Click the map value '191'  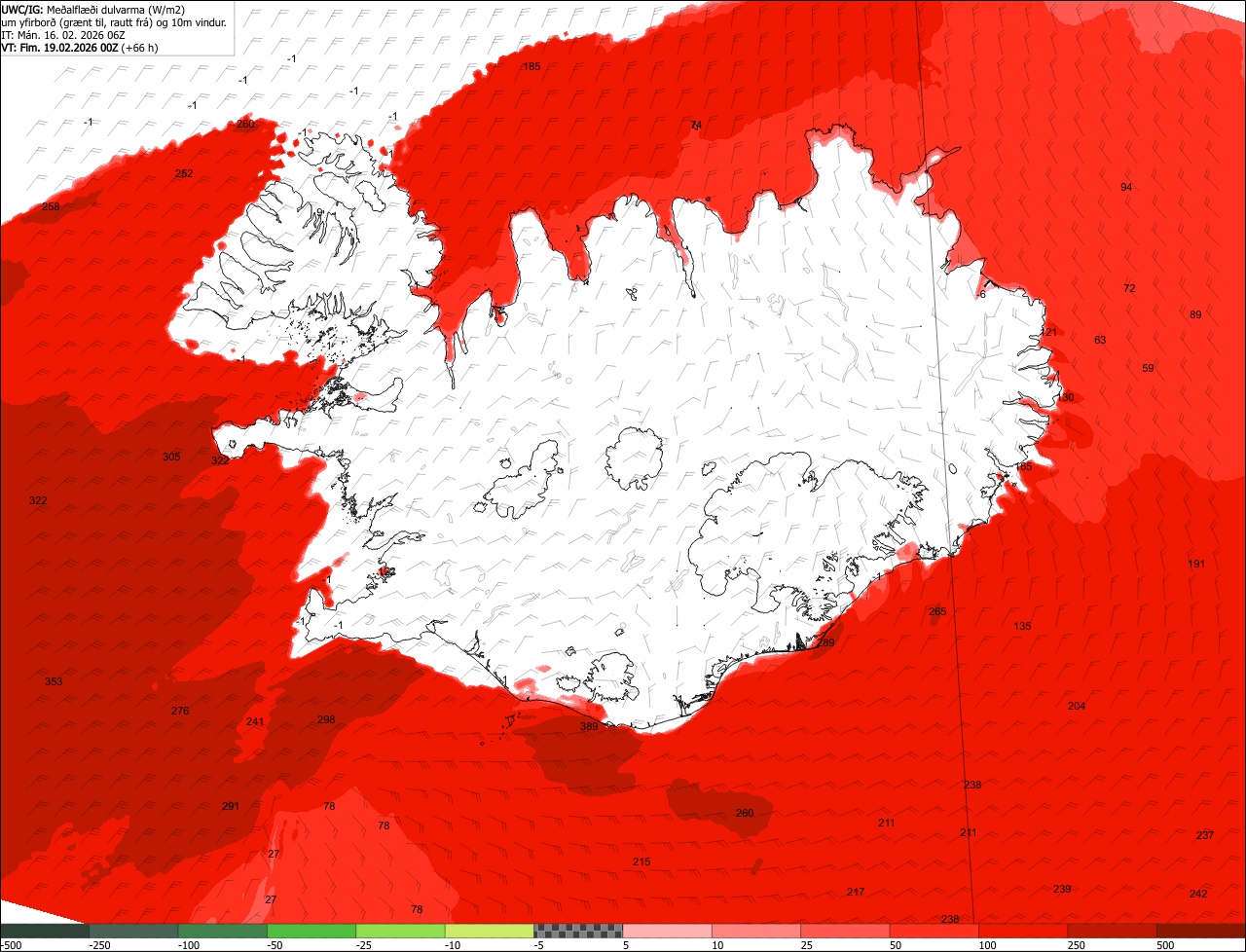1196,564
